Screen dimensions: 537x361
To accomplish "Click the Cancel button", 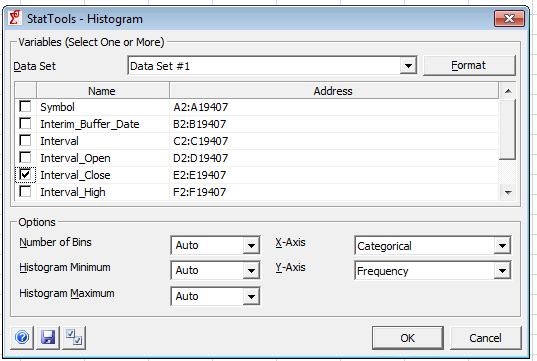I will pyautogui.click(x=485, y=338).
